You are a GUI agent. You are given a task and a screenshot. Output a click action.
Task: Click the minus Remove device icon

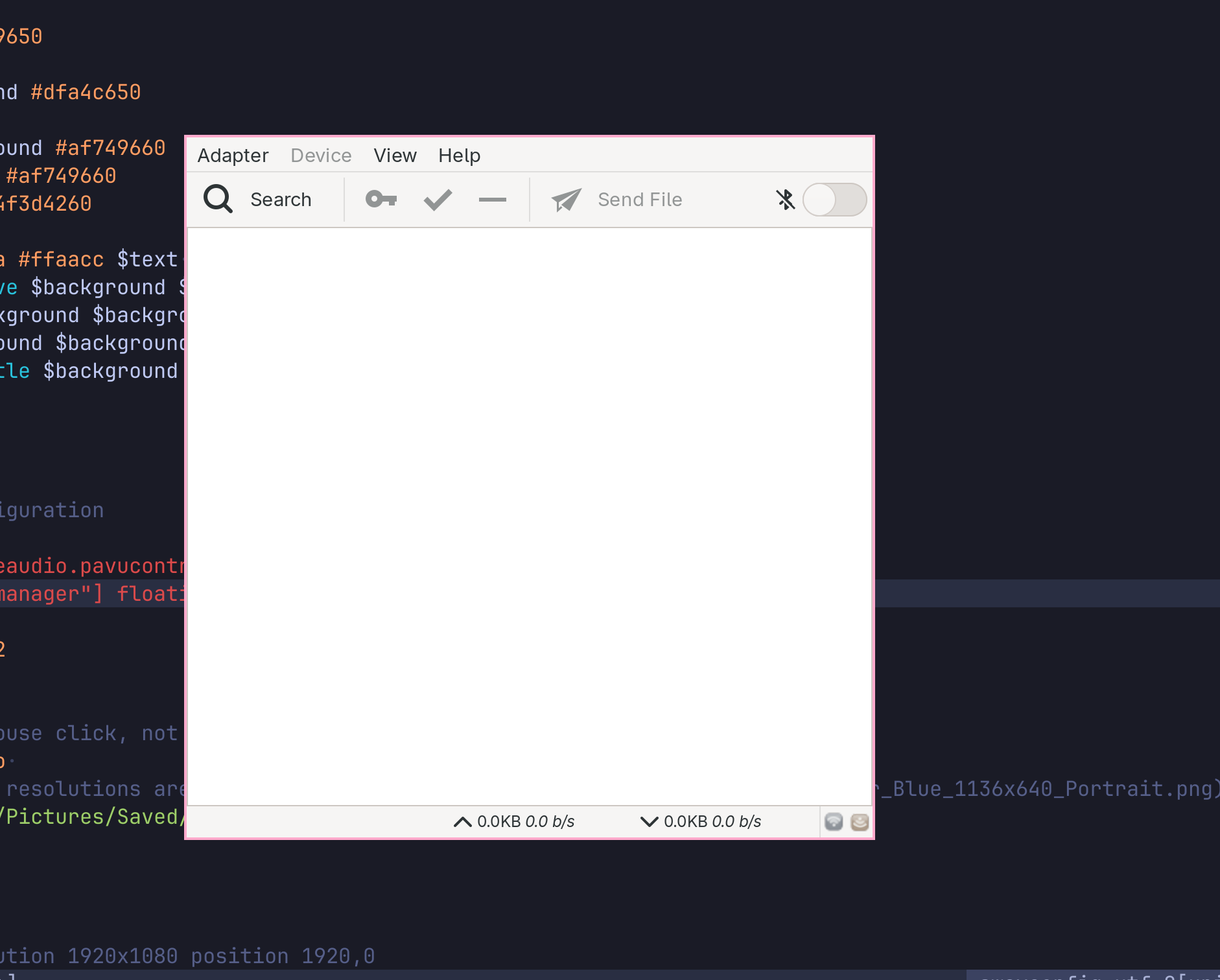pos(493,200)
